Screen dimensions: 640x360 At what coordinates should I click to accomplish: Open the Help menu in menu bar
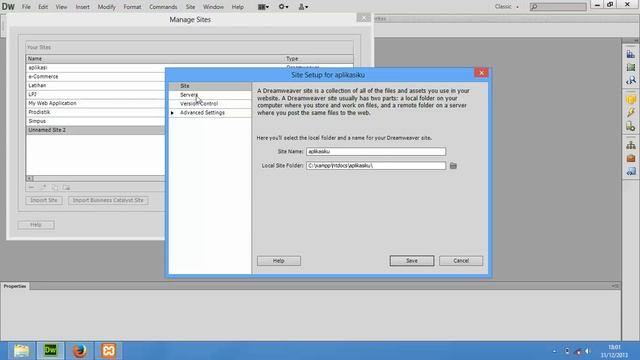pyautogui.click(x=238, y=7)
